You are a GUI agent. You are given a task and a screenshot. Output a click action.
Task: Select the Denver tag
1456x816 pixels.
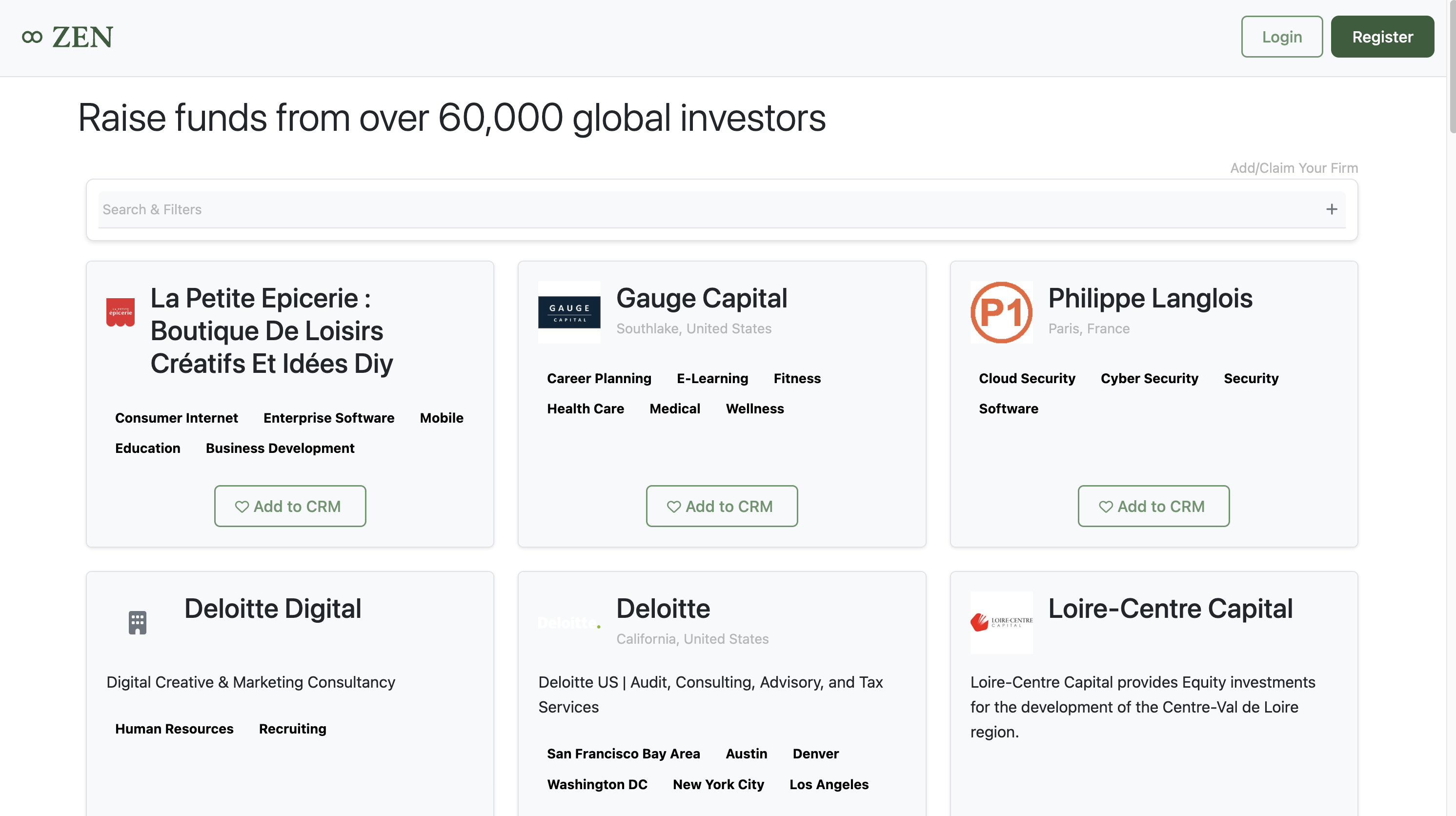point(816,754)
